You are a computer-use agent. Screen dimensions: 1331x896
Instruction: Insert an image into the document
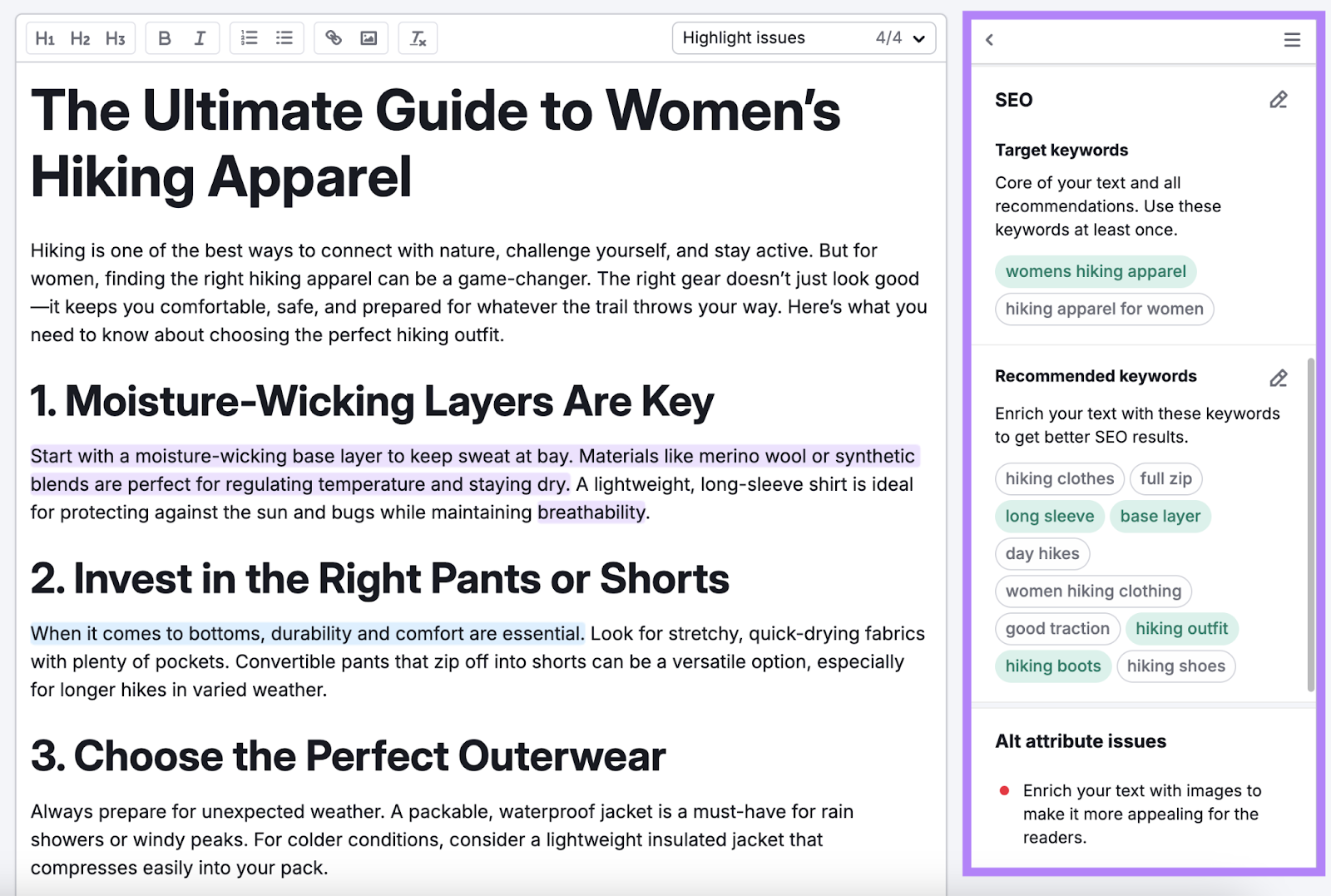369,37
